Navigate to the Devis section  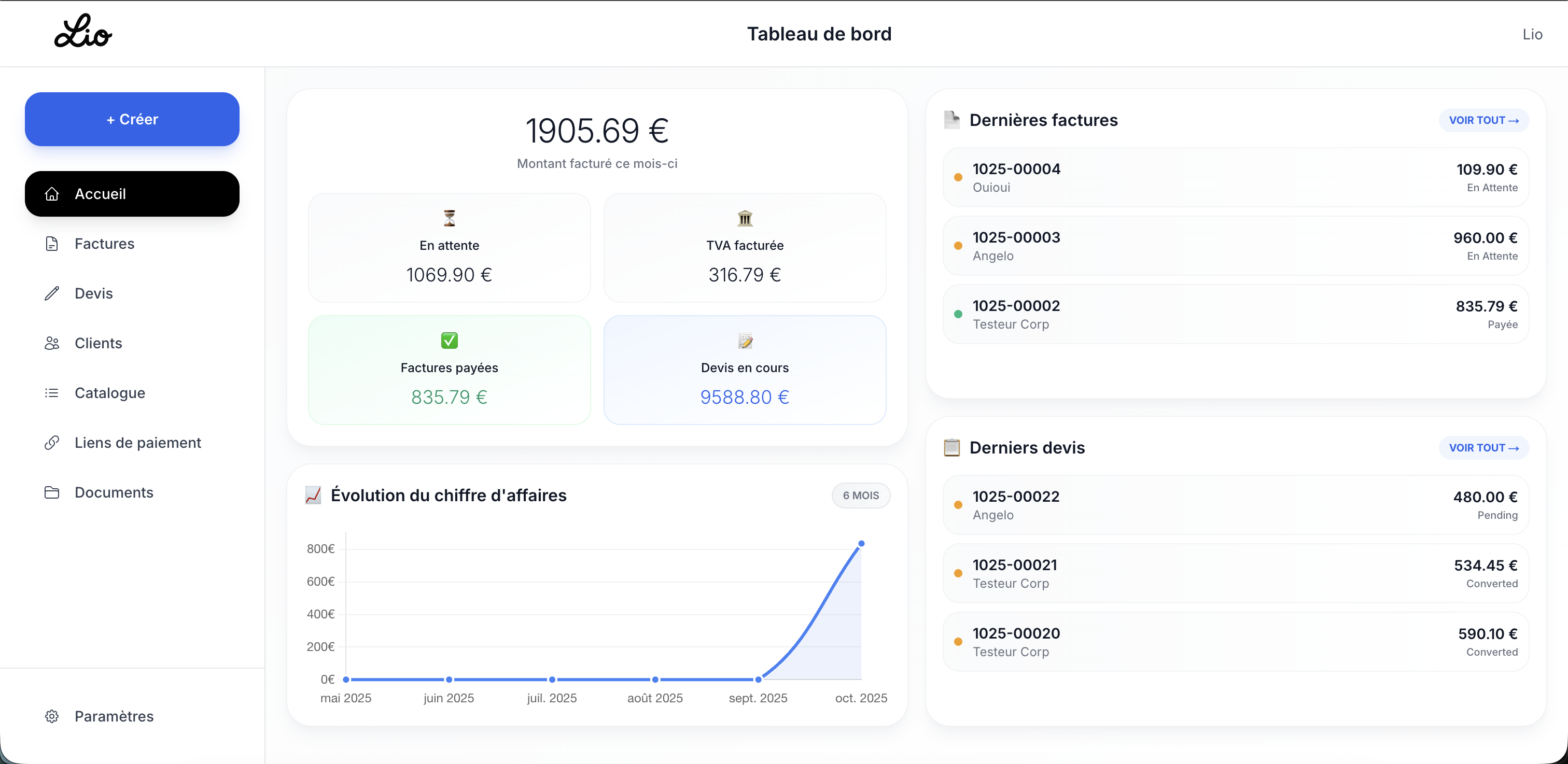(x=94, y=293)
